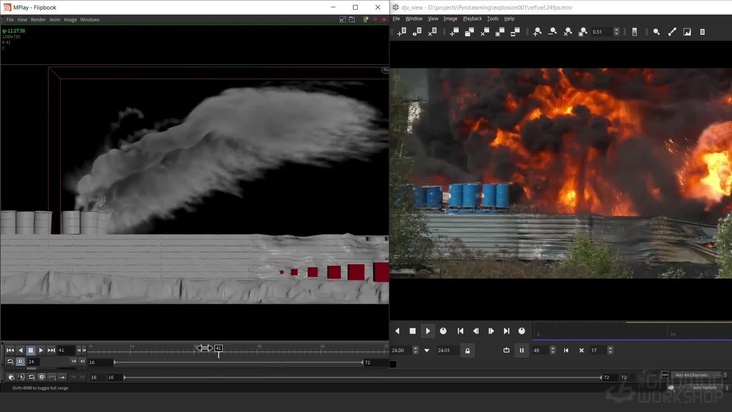Viewport: 732px width, 412px height.
Task: Open the Image menu in djv_view
Action: pos(450,19)
